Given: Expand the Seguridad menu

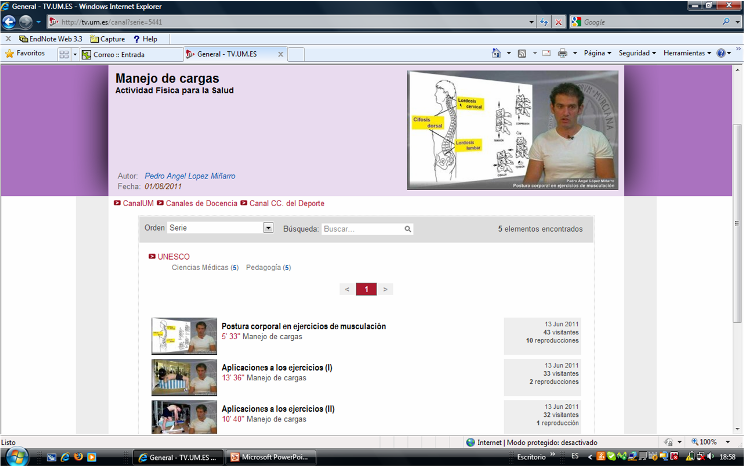Looking at the screenshot, I should point(637,53).
